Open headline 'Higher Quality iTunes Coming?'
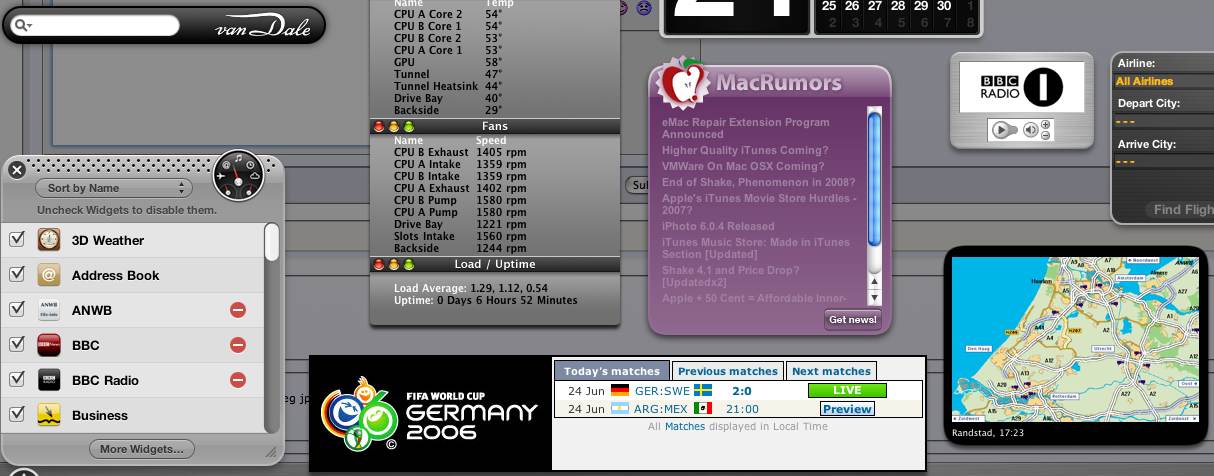Viewport: 1214px width, 476px height. 746,151
